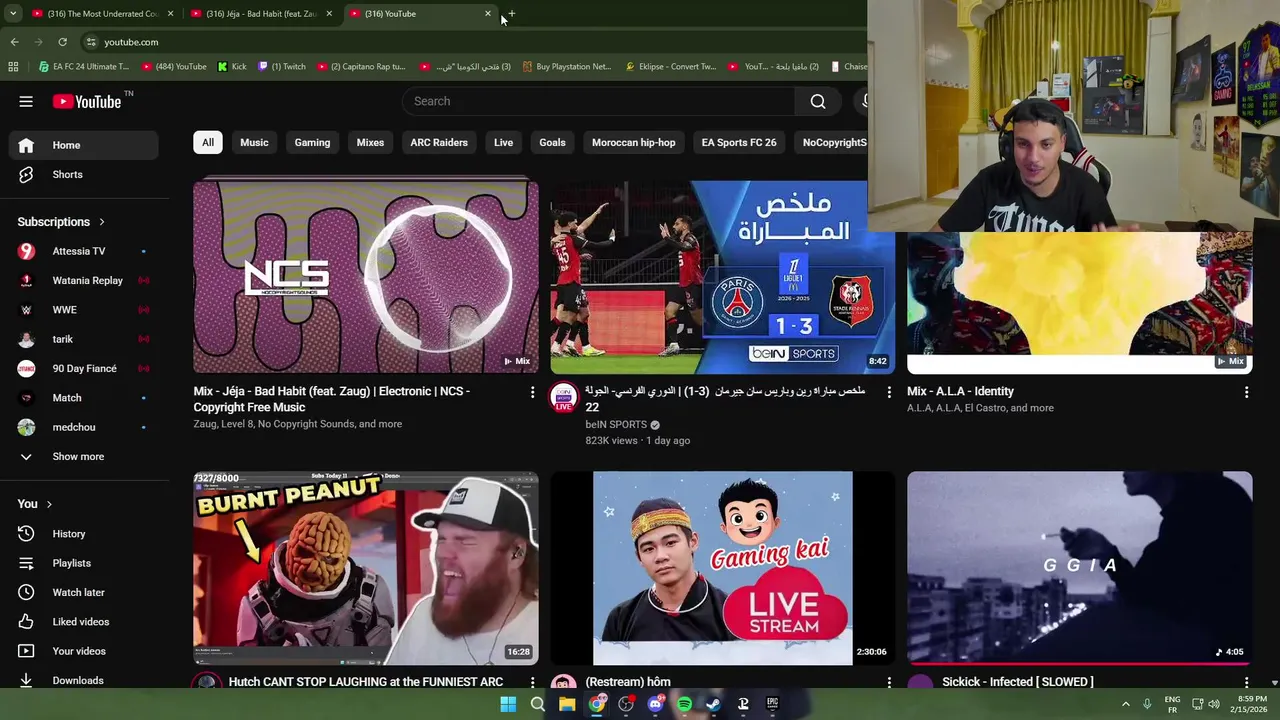Screen dimensions: 1280x720
Task: Open Downloads in the sidebar
Action: [84, 680]
